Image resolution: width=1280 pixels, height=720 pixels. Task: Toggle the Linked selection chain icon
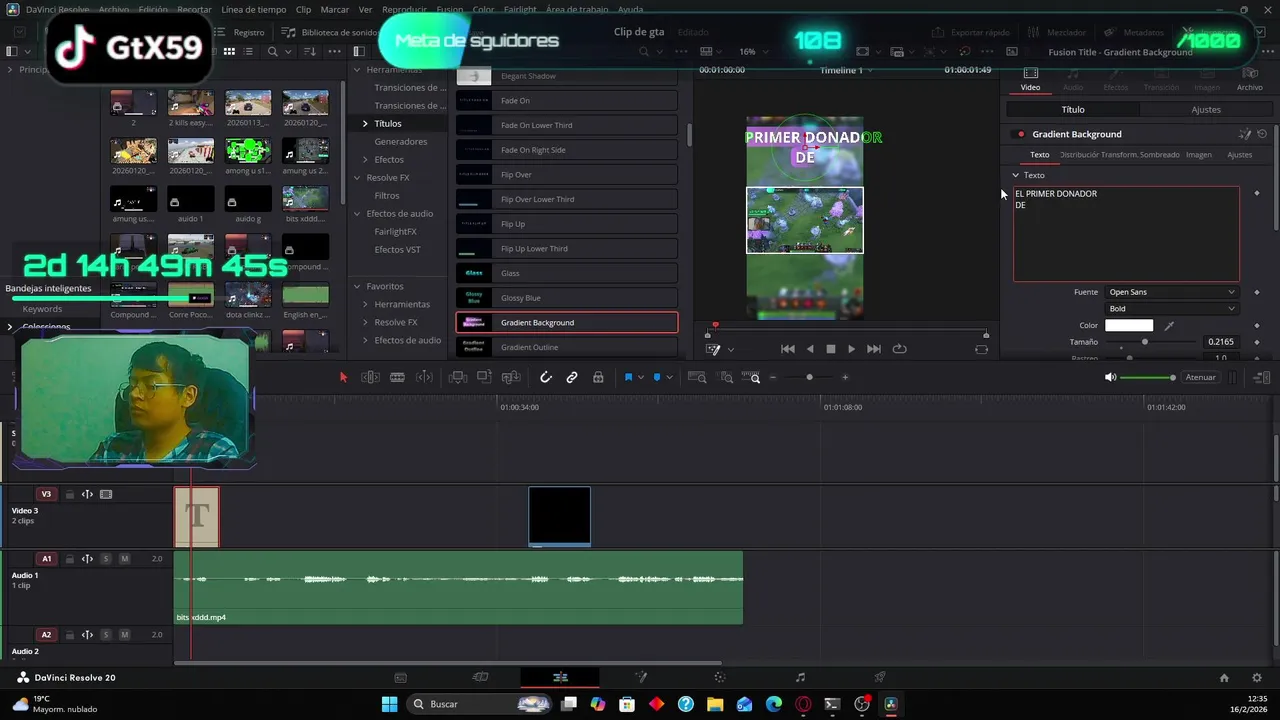pos(572,377)
